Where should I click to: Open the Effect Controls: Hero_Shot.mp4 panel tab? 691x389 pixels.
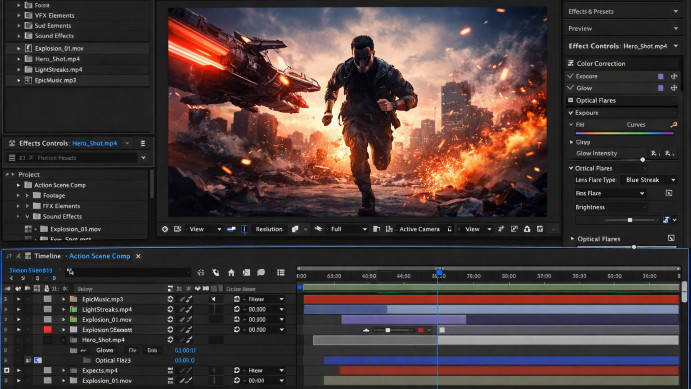pyautogui.click(x=618, y=46)
